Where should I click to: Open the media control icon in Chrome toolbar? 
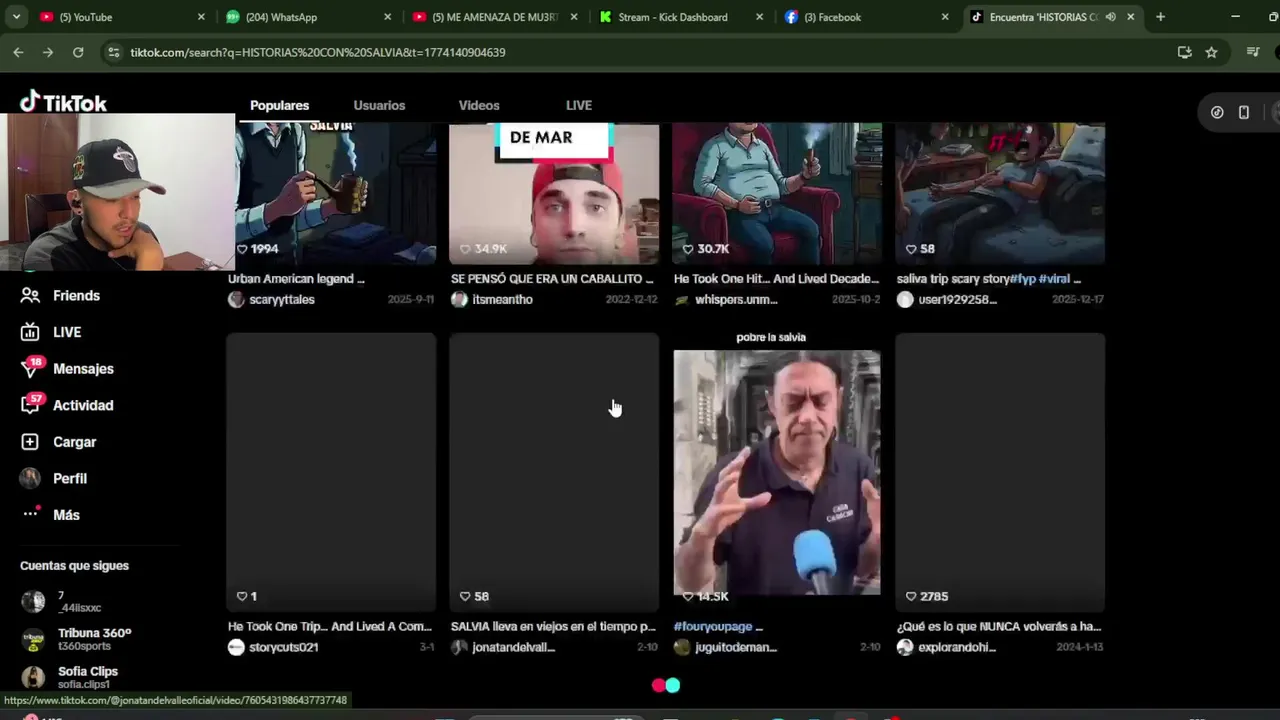(x=1252, y=52)
